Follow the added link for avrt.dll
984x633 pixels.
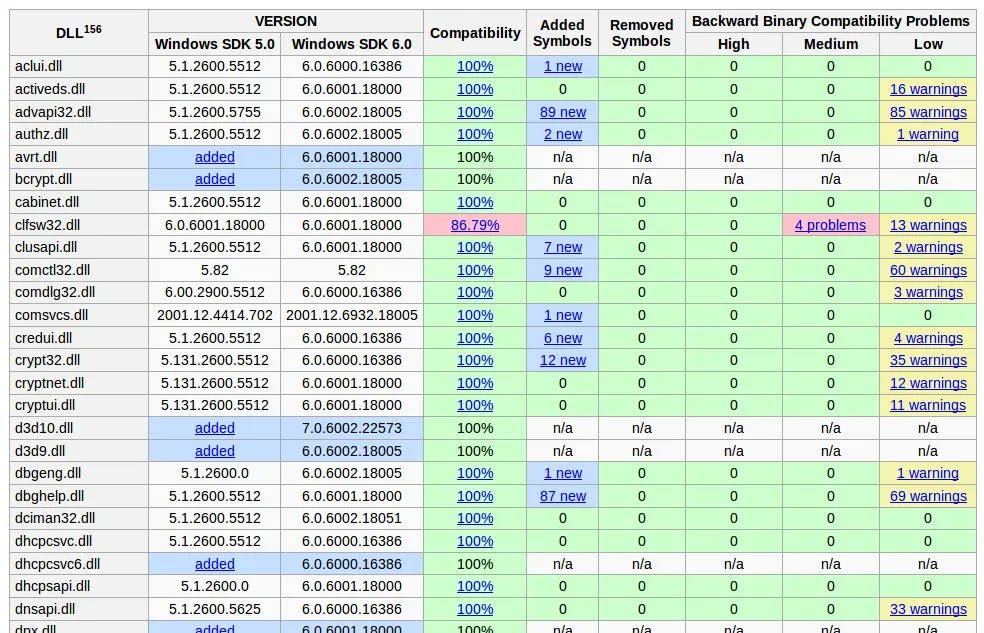click(x=215, y=157)
